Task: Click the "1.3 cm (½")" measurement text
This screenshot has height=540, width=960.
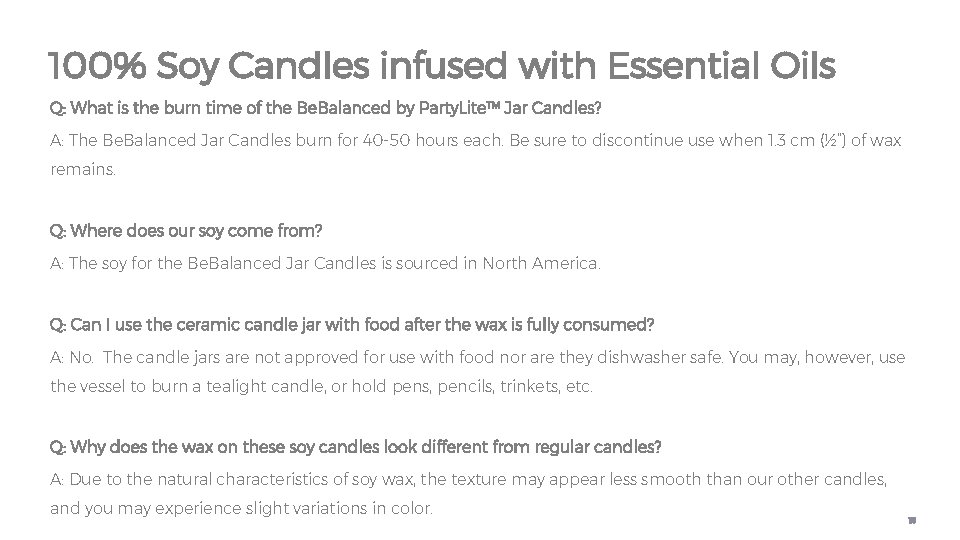Action: 789,141
